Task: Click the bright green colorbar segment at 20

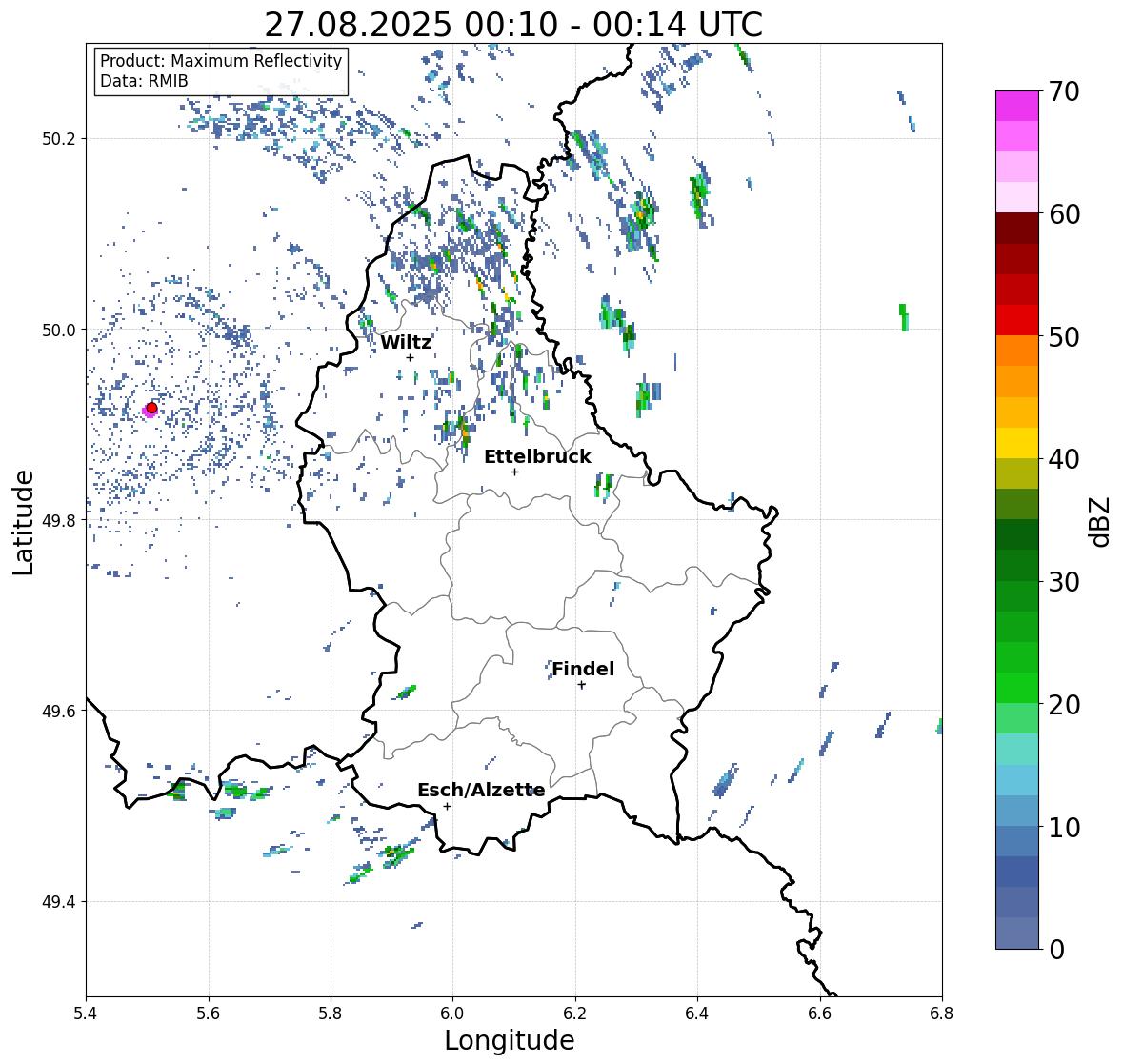Action: tap(1017, 688)
